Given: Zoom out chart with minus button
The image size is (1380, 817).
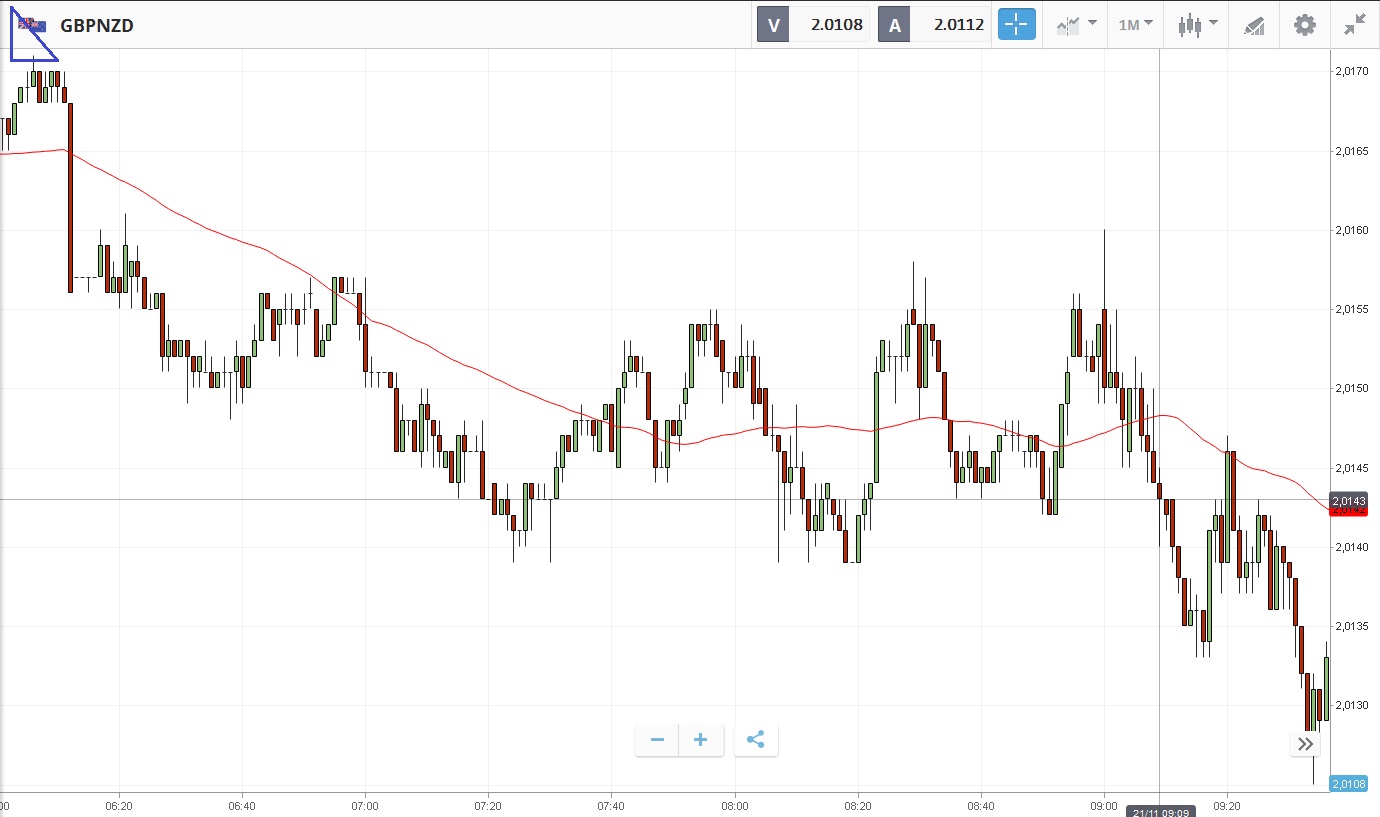Looking at the screenshot, I should (x=657, y=740).
